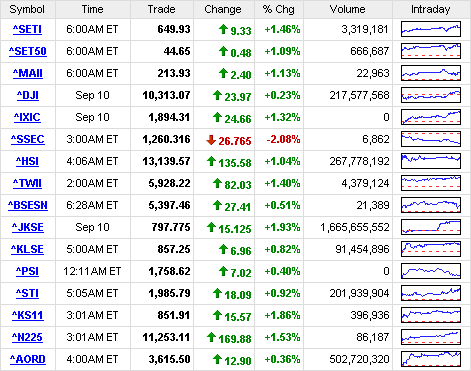The width and height of the screenshot is (471, 371).
Task: Click the % Chg column header
Action: (279, 9)
